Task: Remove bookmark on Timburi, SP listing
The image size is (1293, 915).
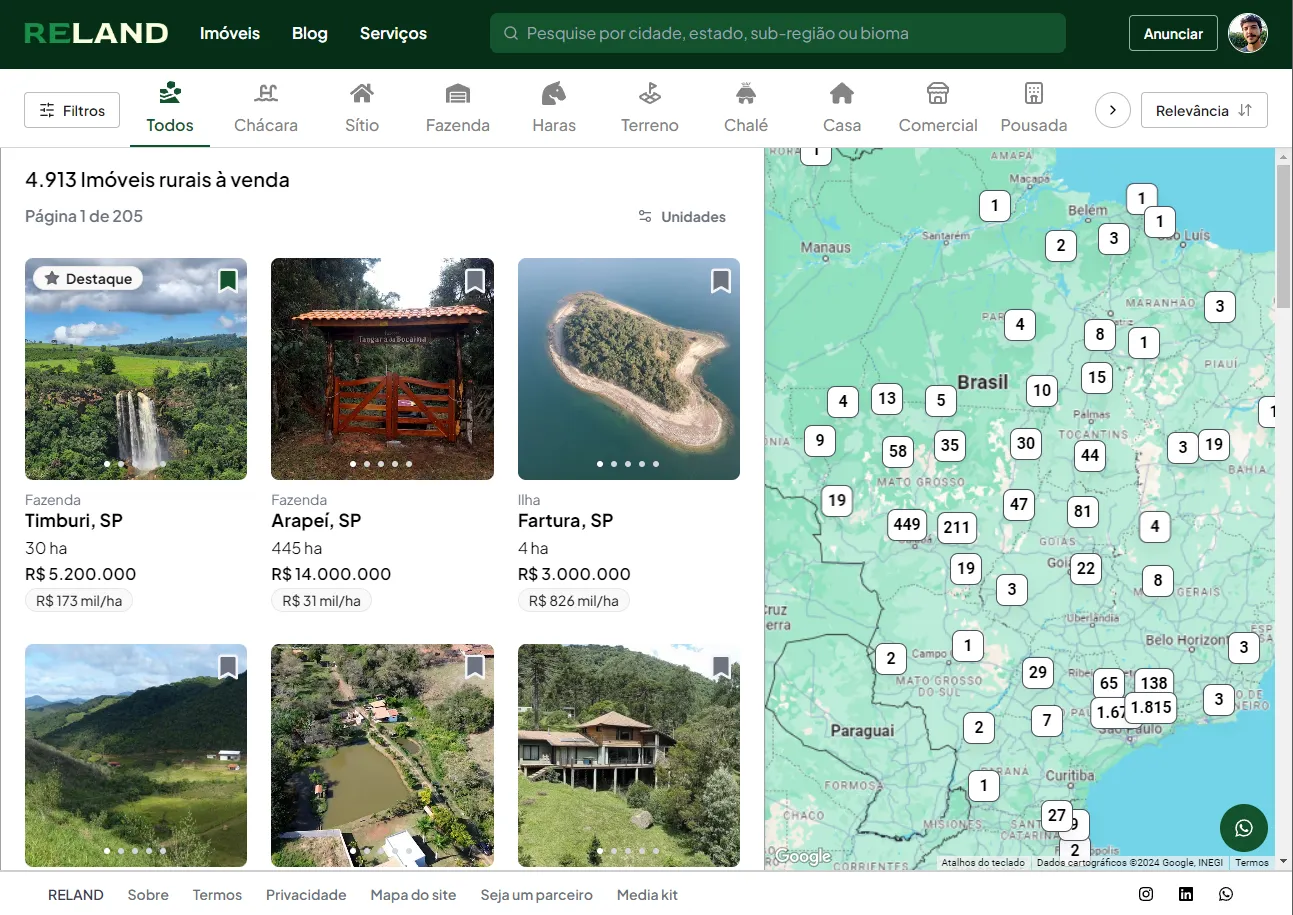Action: [x=228, y=281]
